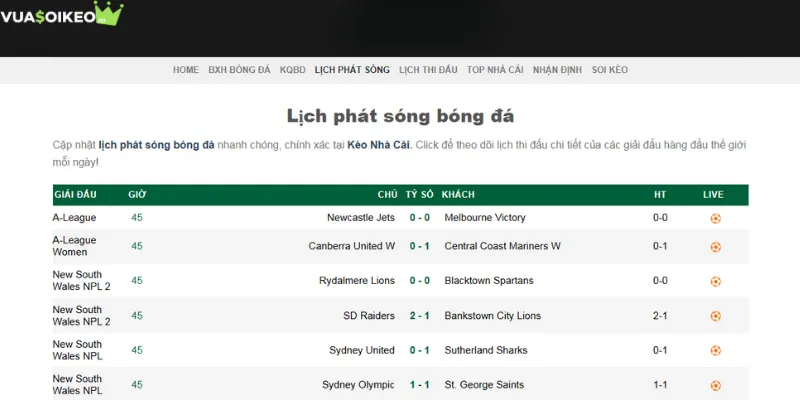800x400 pixels.
Task: Open live icon for Rydalmere Lions match
Action: tap(715, 281)
